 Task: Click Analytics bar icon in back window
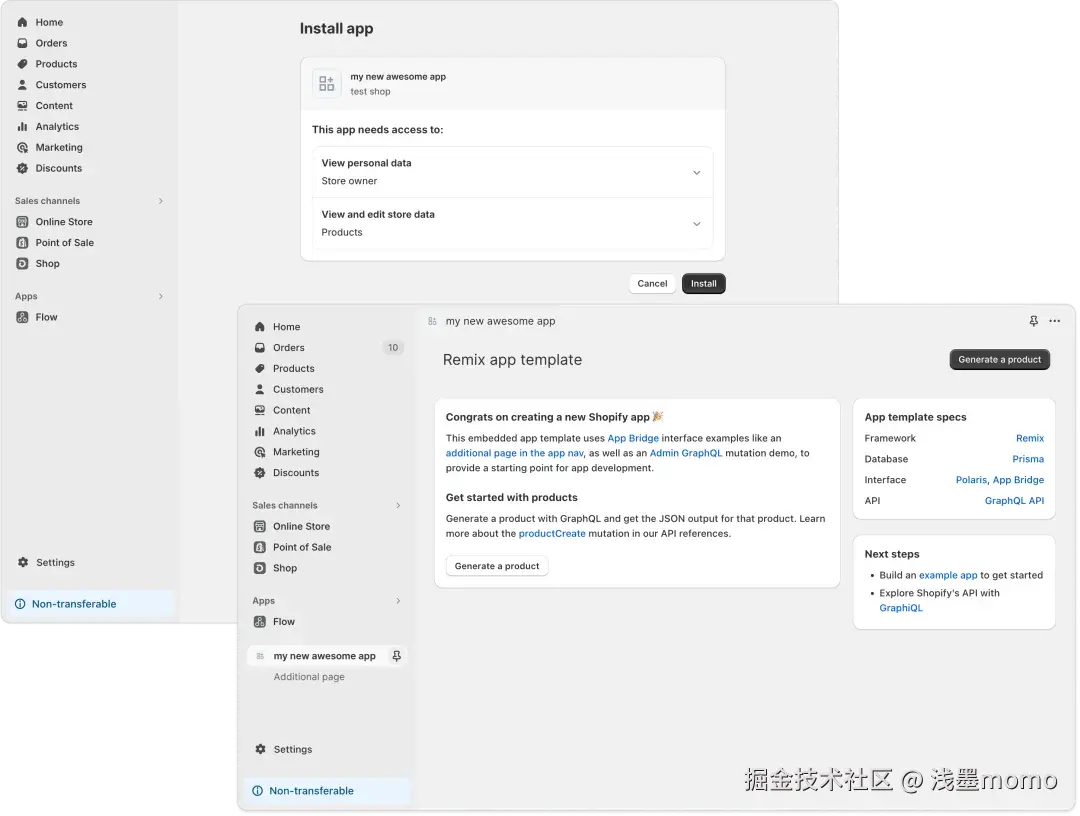tap(22, 127)
